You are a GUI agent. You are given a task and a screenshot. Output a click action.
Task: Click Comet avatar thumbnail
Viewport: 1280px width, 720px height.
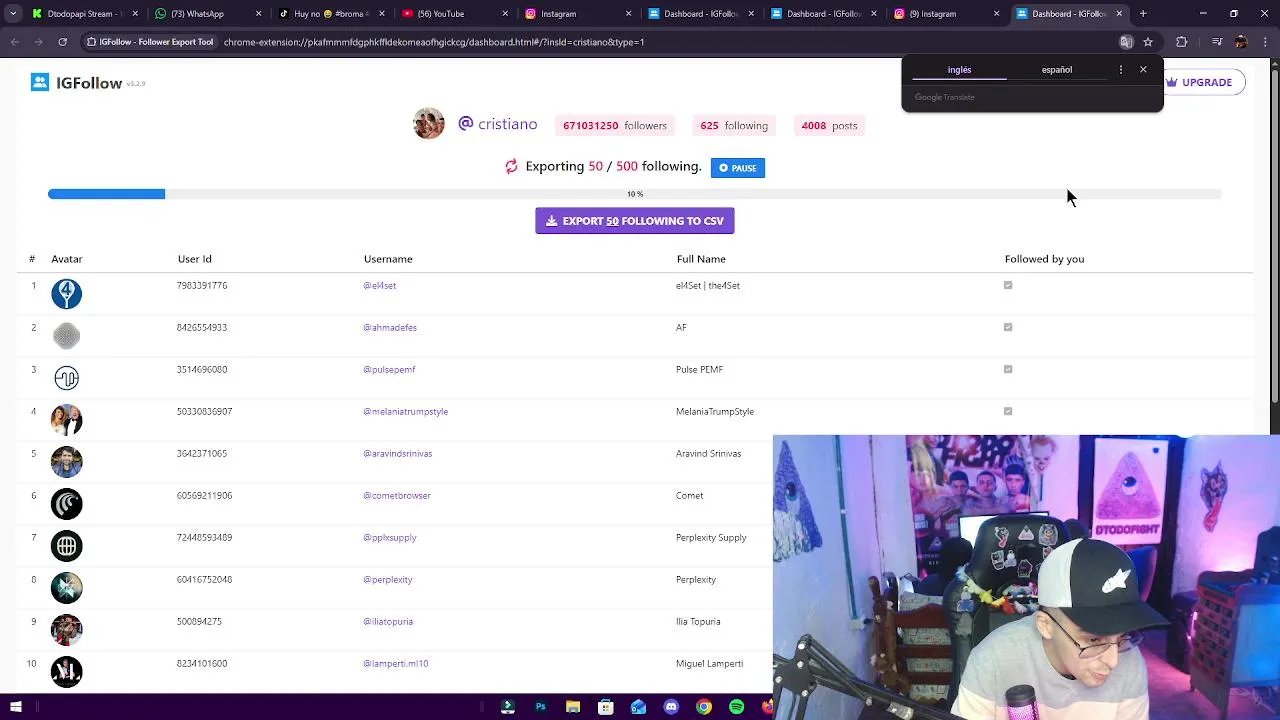click(67, 503)
